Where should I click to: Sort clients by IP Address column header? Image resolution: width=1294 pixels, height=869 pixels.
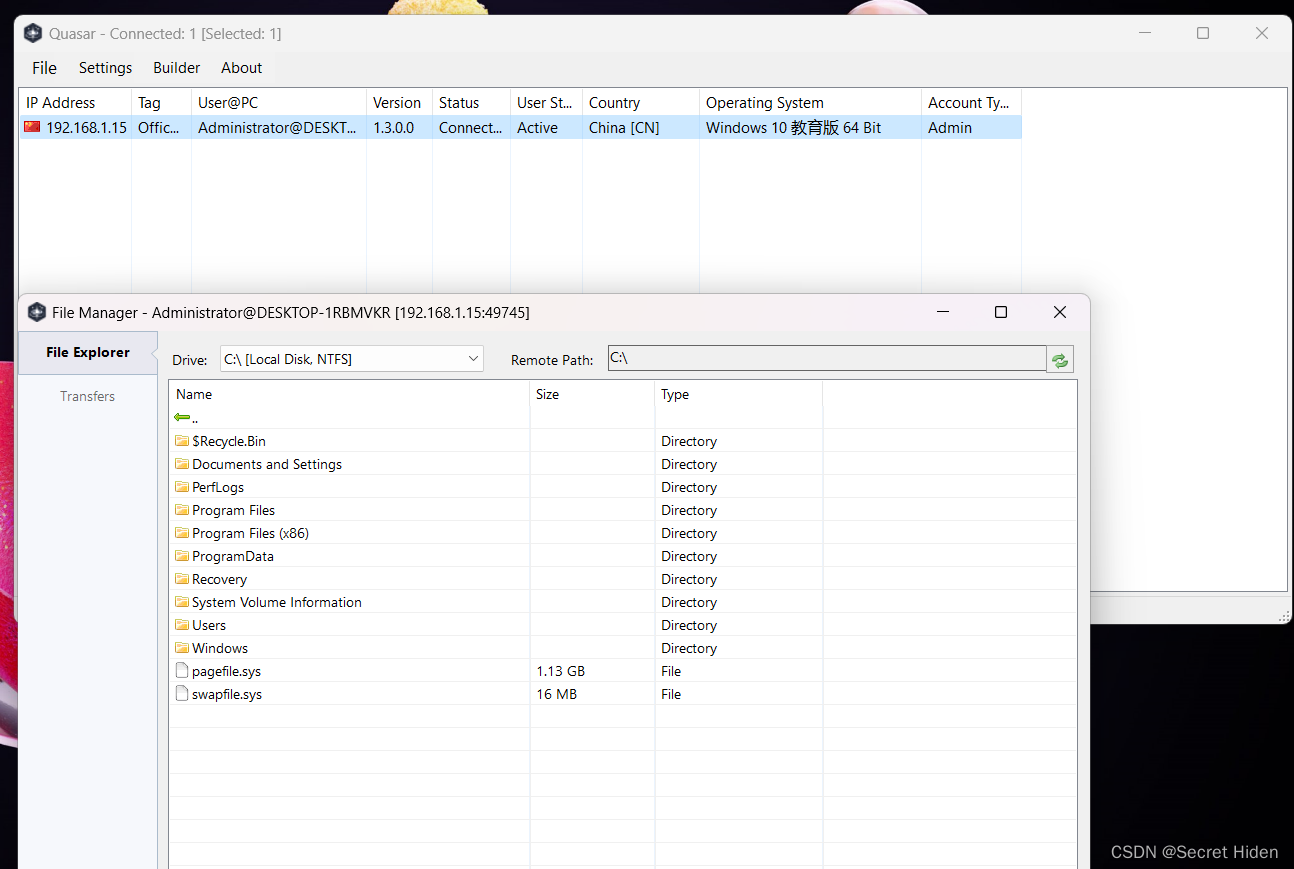point(75,102)
